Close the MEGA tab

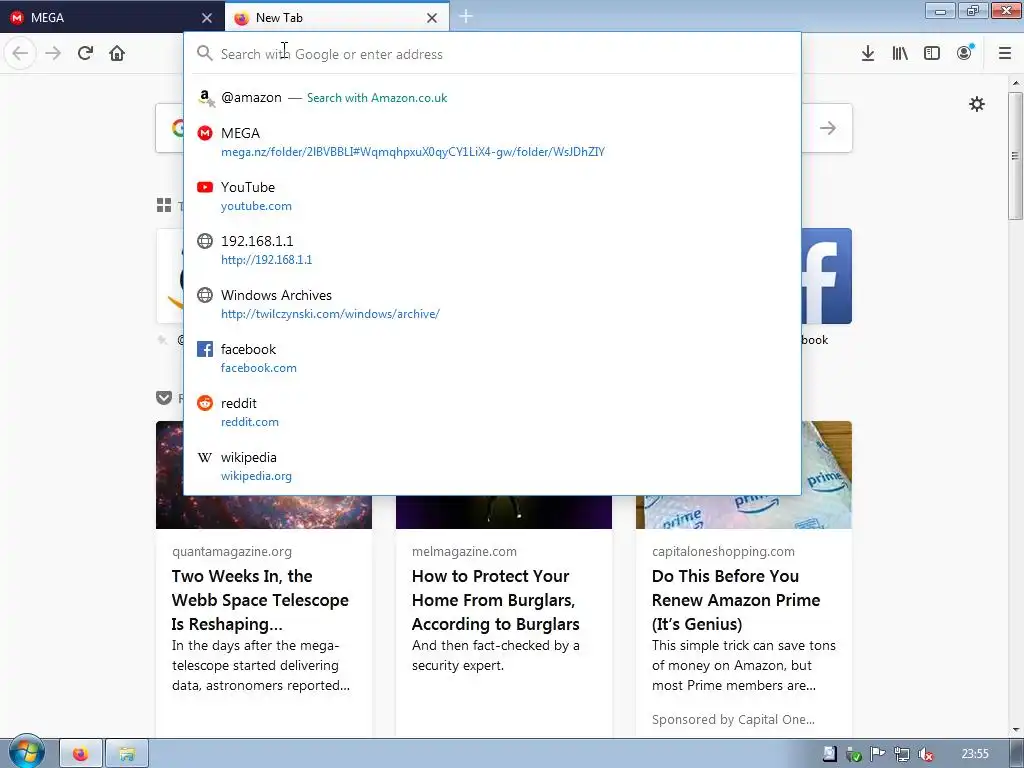click(x=207, y=18)
